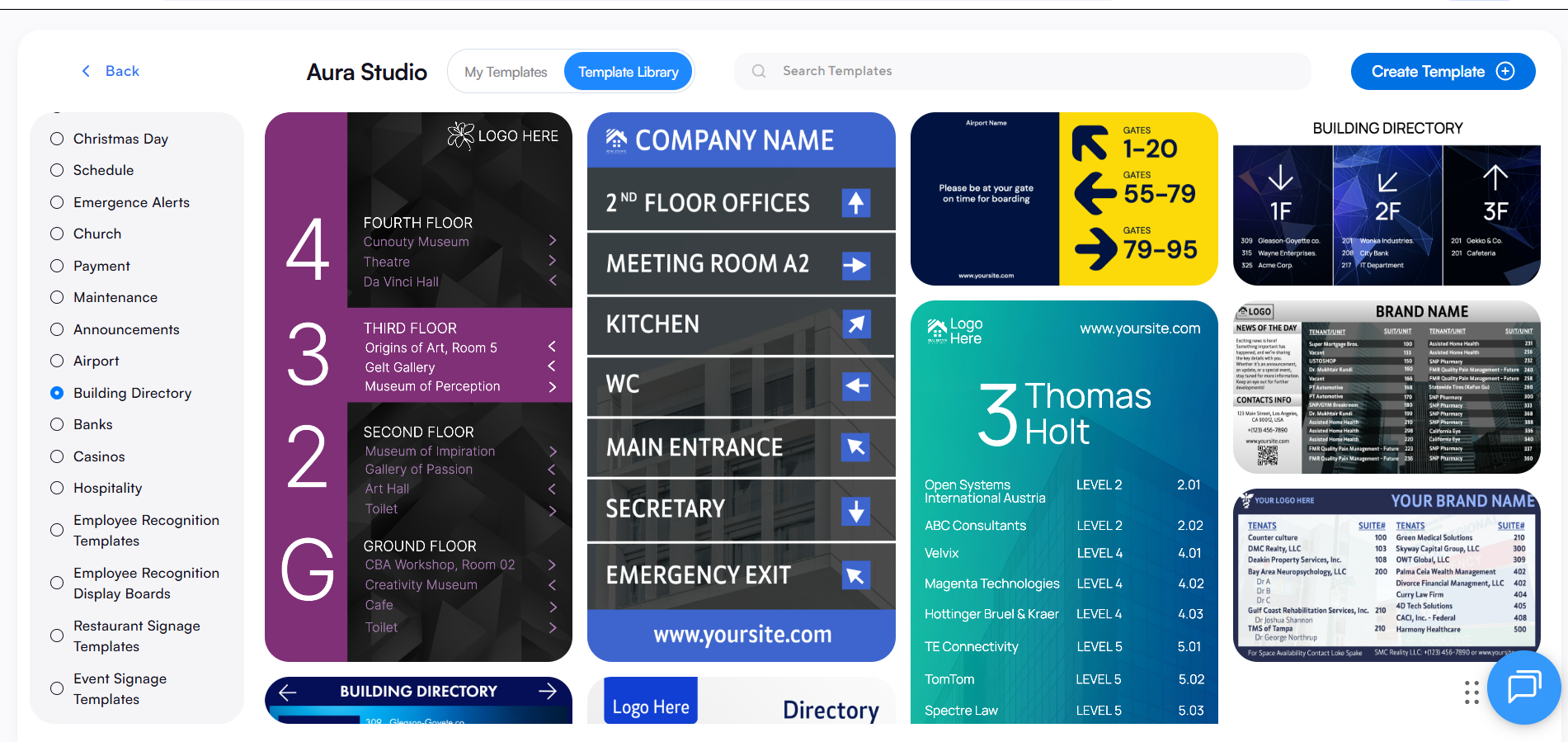Click the Back chevron arrow icon
This screenshot has height=742, width=1568.
86,71
